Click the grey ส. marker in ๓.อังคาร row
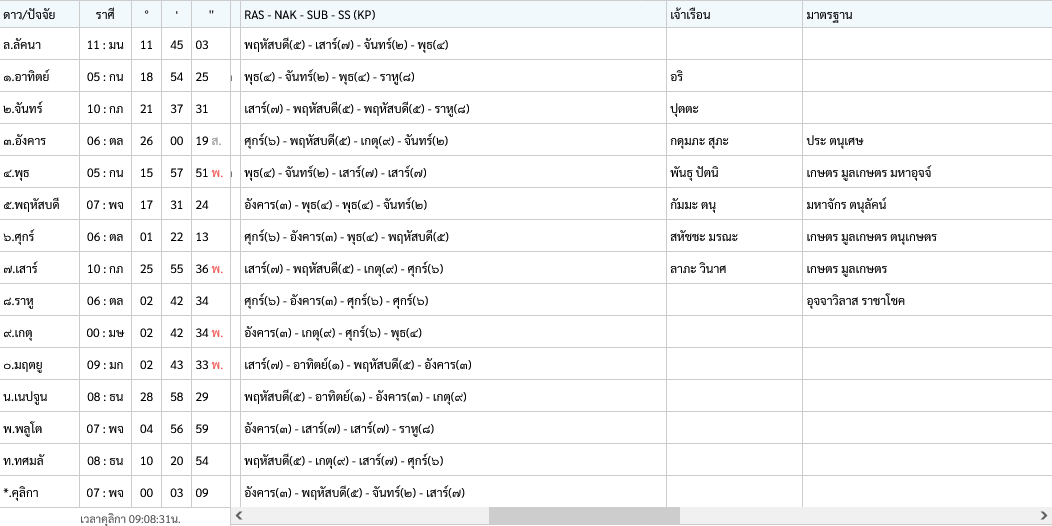 pos(216,141)
